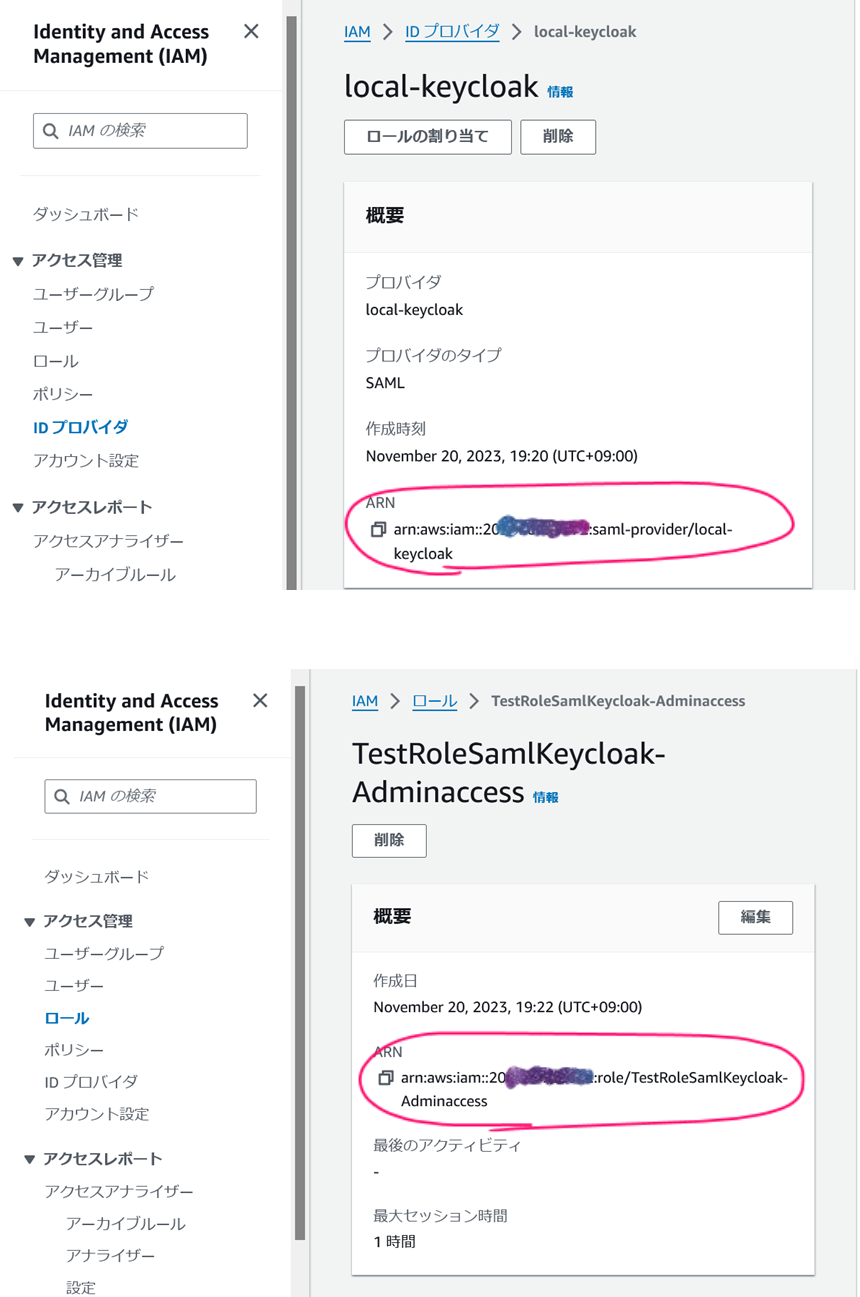Click the 編集 button in the role overview

[755, 917]
